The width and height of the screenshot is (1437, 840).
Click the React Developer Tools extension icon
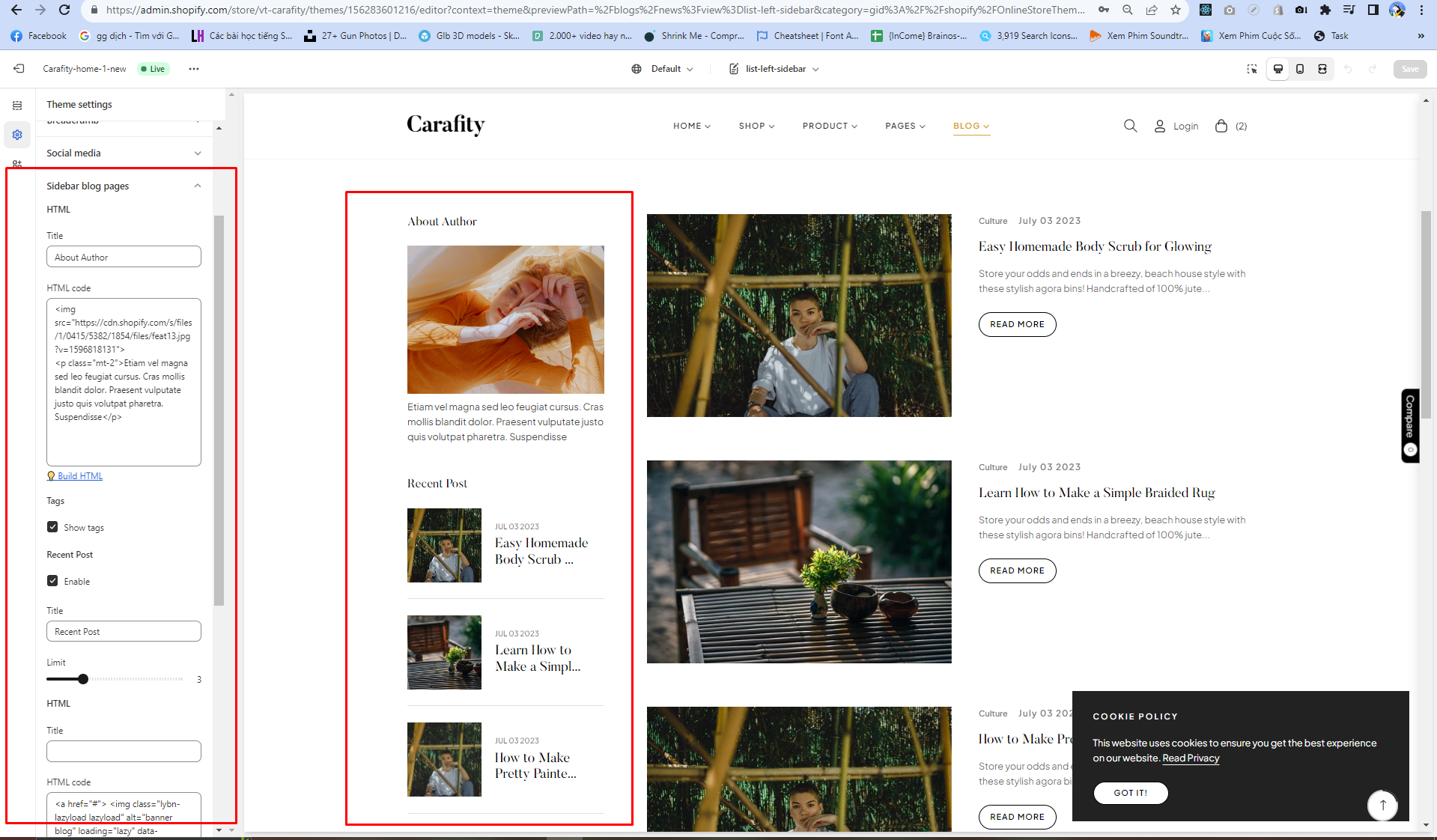(1206, 10)
